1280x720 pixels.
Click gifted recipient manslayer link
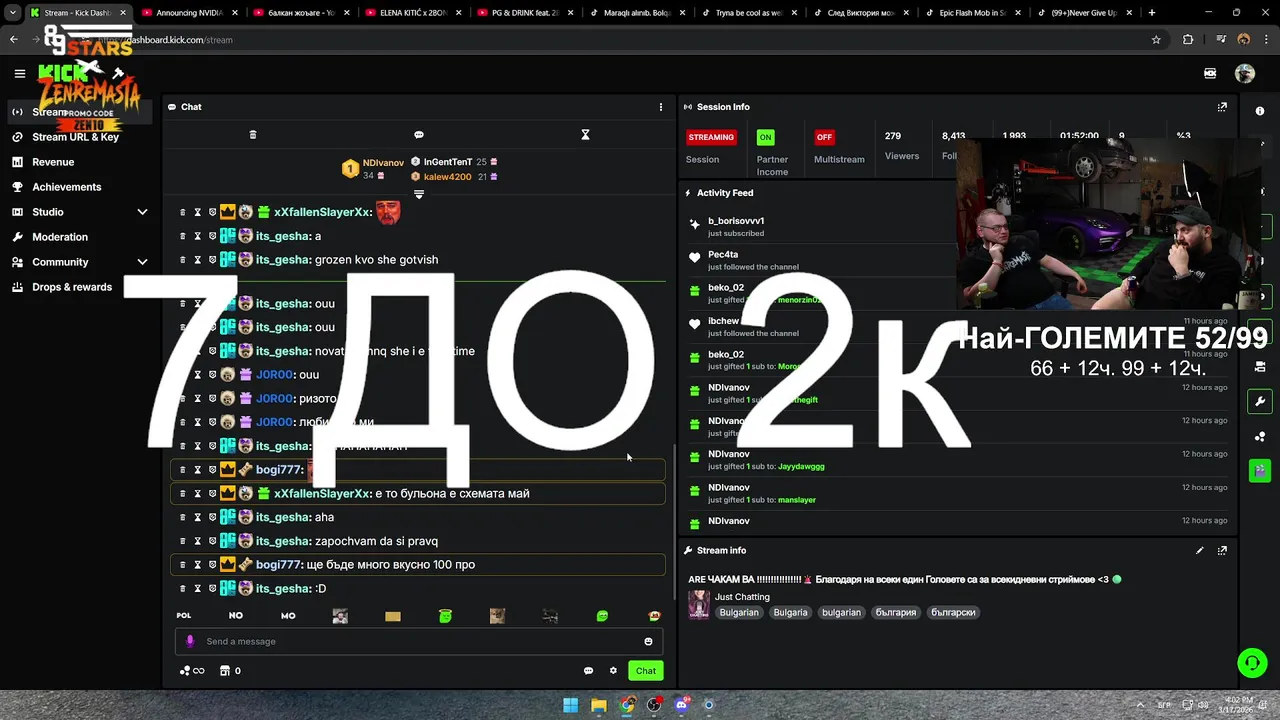click(797, 500)
